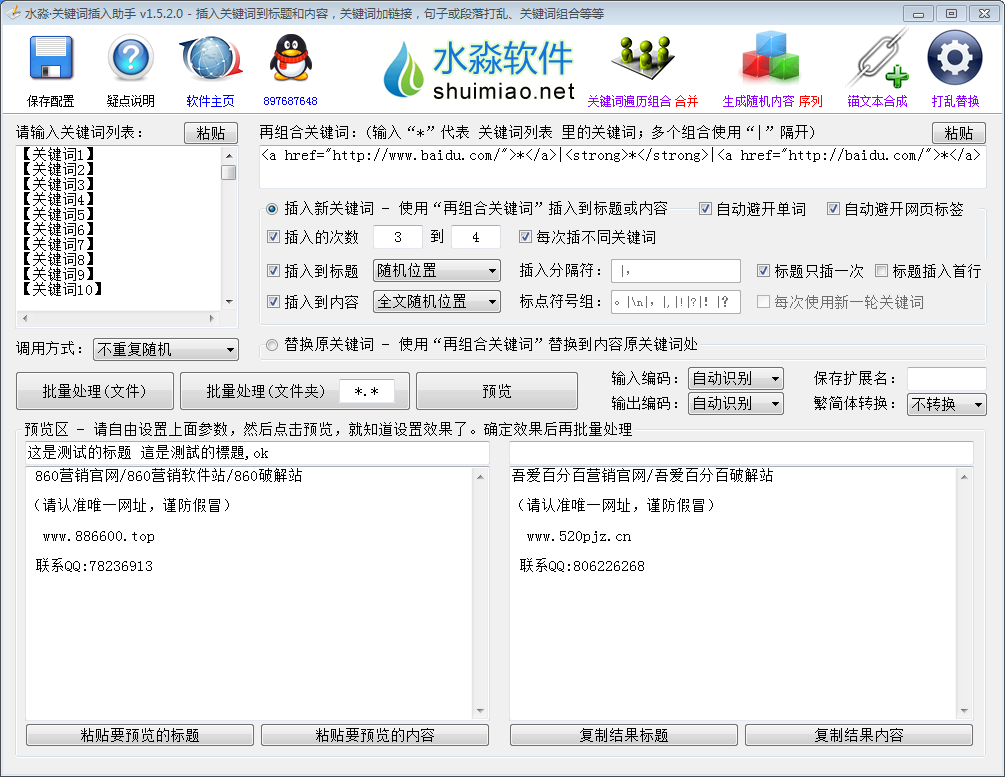Click keyword list horizontal scroll right arrow
The height and width of the screenshot is (777, 1005).
(212, 318)
